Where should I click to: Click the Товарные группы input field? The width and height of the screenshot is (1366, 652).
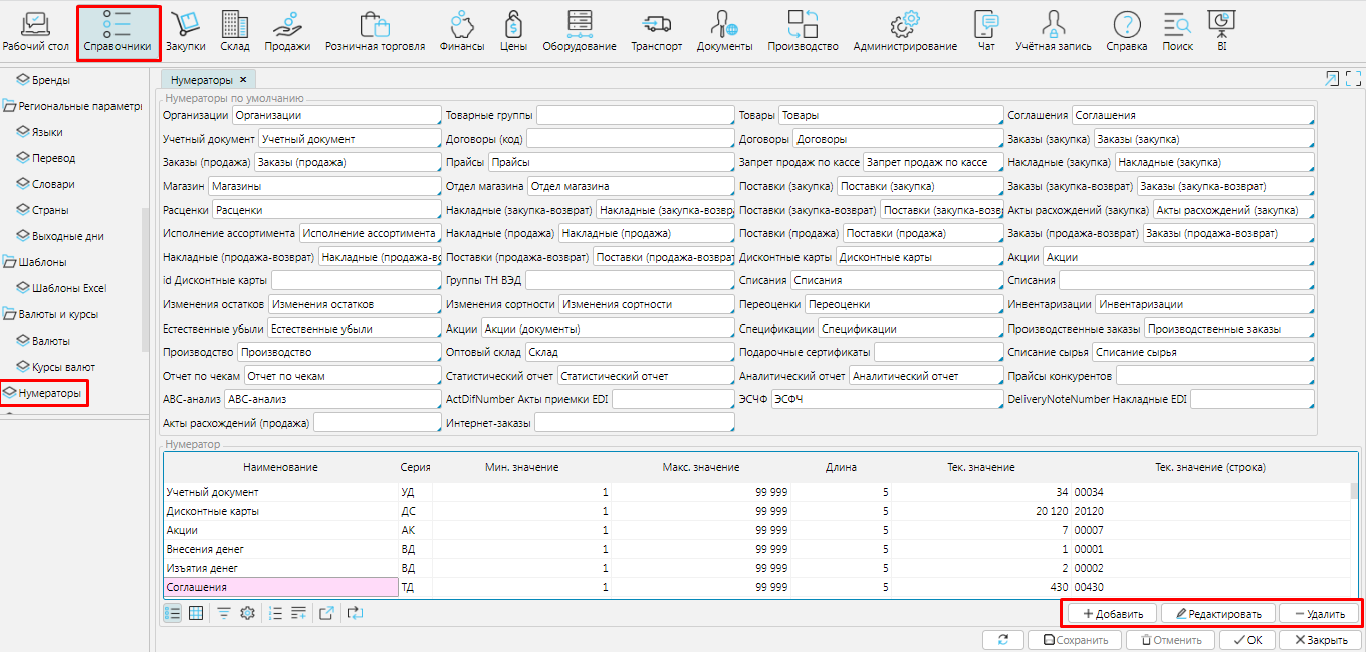(x=634, y=116)
